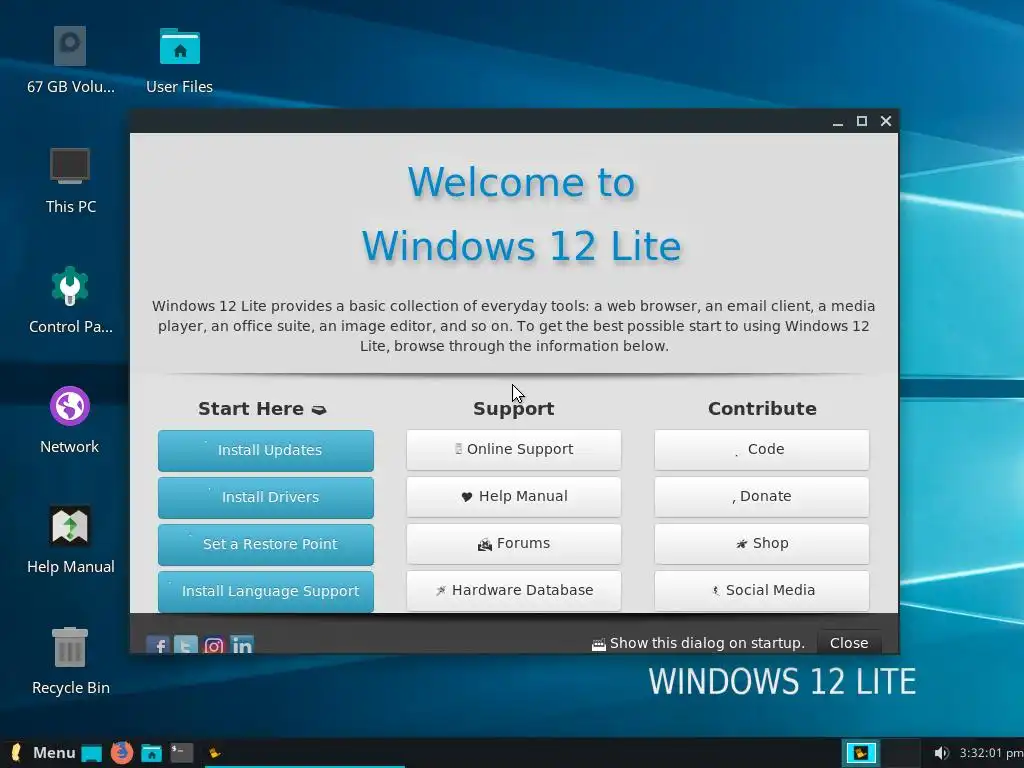Open Hardware Database button
The width and height of the screenshot is (1024, 768).
[513, 590]
